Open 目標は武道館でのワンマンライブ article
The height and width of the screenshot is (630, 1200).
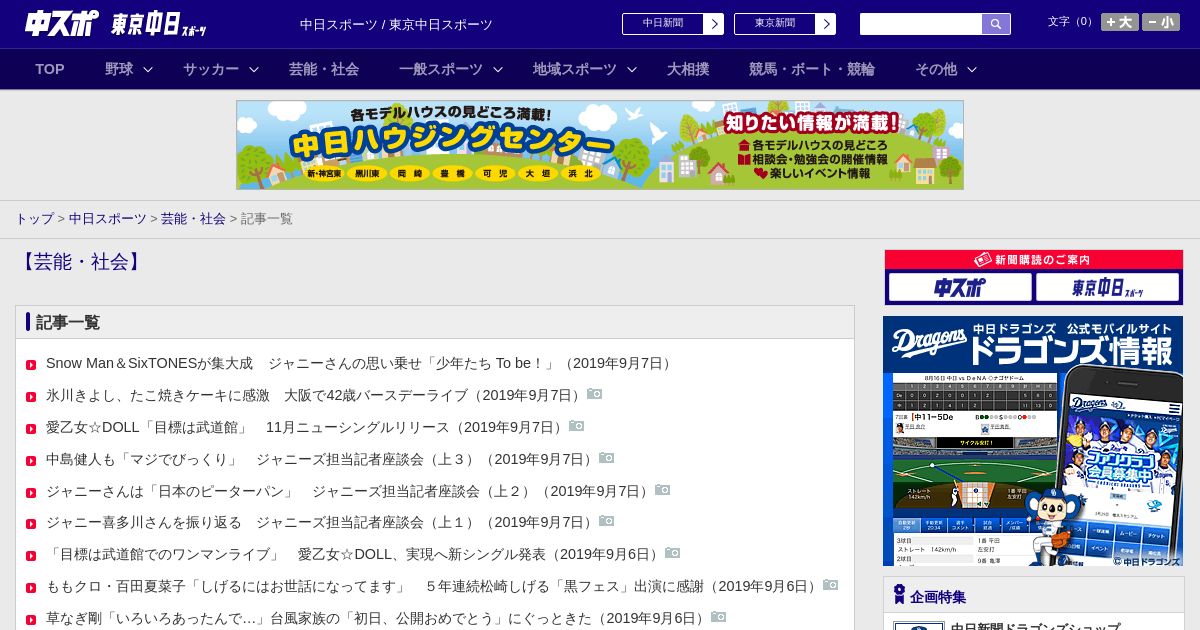(355, 554)
